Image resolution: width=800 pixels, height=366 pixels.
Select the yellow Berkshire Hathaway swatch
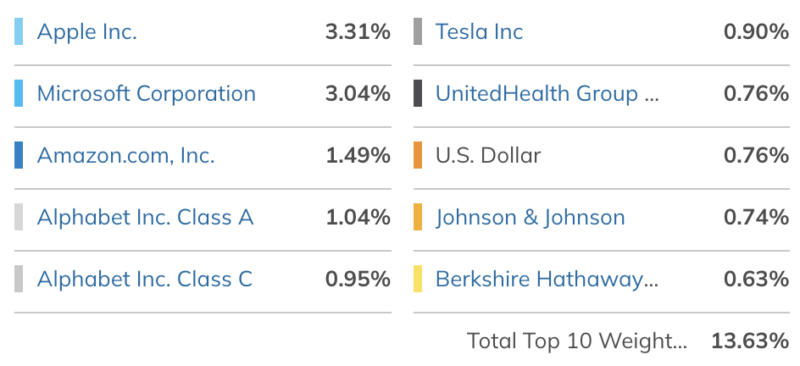[x=418, y=279]
